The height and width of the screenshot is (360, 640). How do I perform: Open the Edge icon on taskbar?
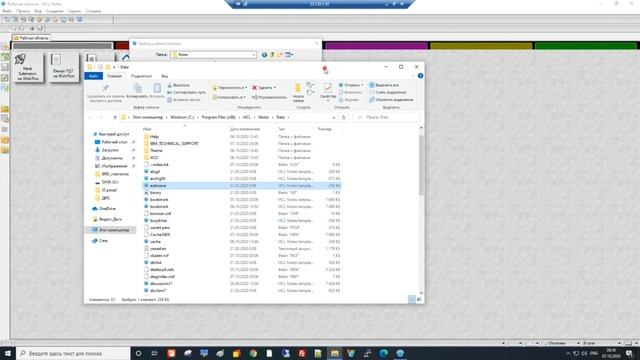pyautogui.click(x=384, y=353)
